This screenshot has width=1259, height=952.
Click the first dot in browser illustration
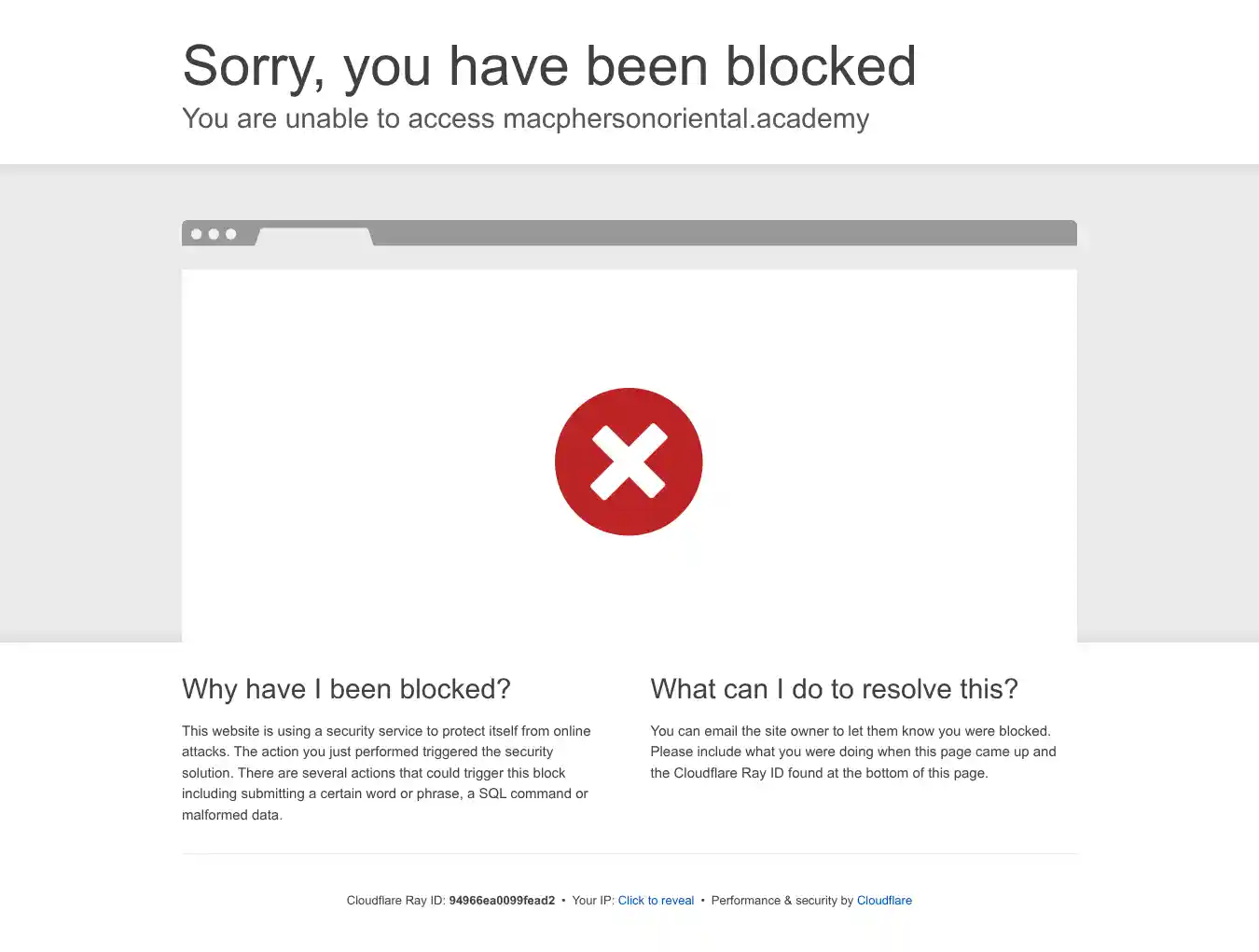pyautogui.click(x=197, y=234)
